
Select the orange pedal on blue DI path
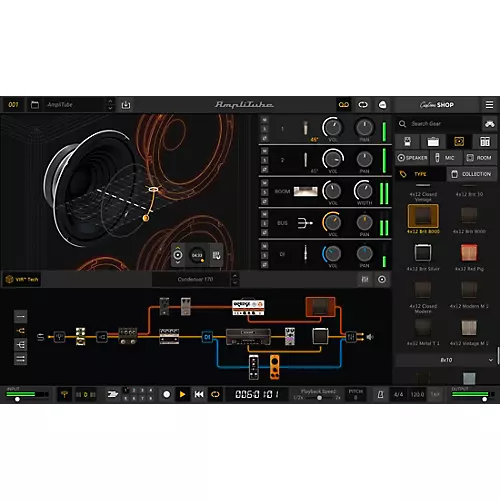click(274, 367)
